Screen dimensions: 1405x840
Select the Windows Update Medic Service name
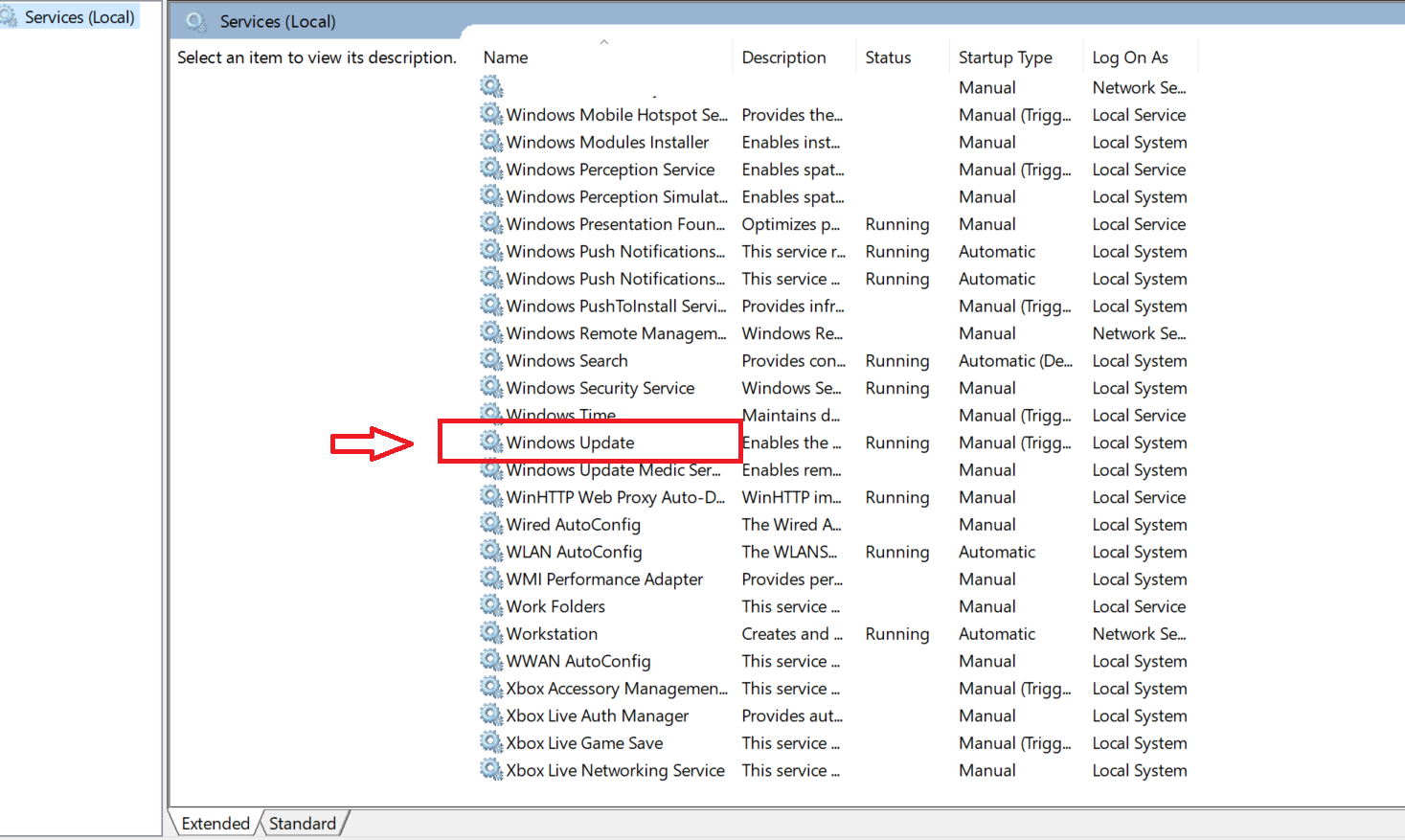[x=614, y=470]
